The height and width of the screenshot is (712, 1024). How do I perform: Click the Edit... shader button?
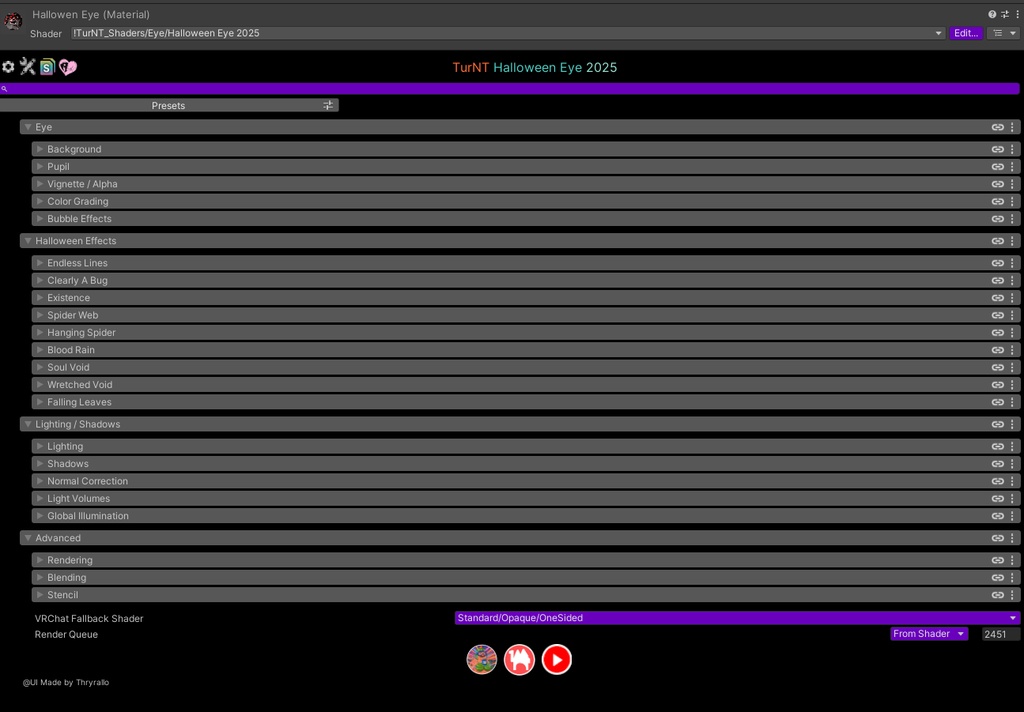966,33
